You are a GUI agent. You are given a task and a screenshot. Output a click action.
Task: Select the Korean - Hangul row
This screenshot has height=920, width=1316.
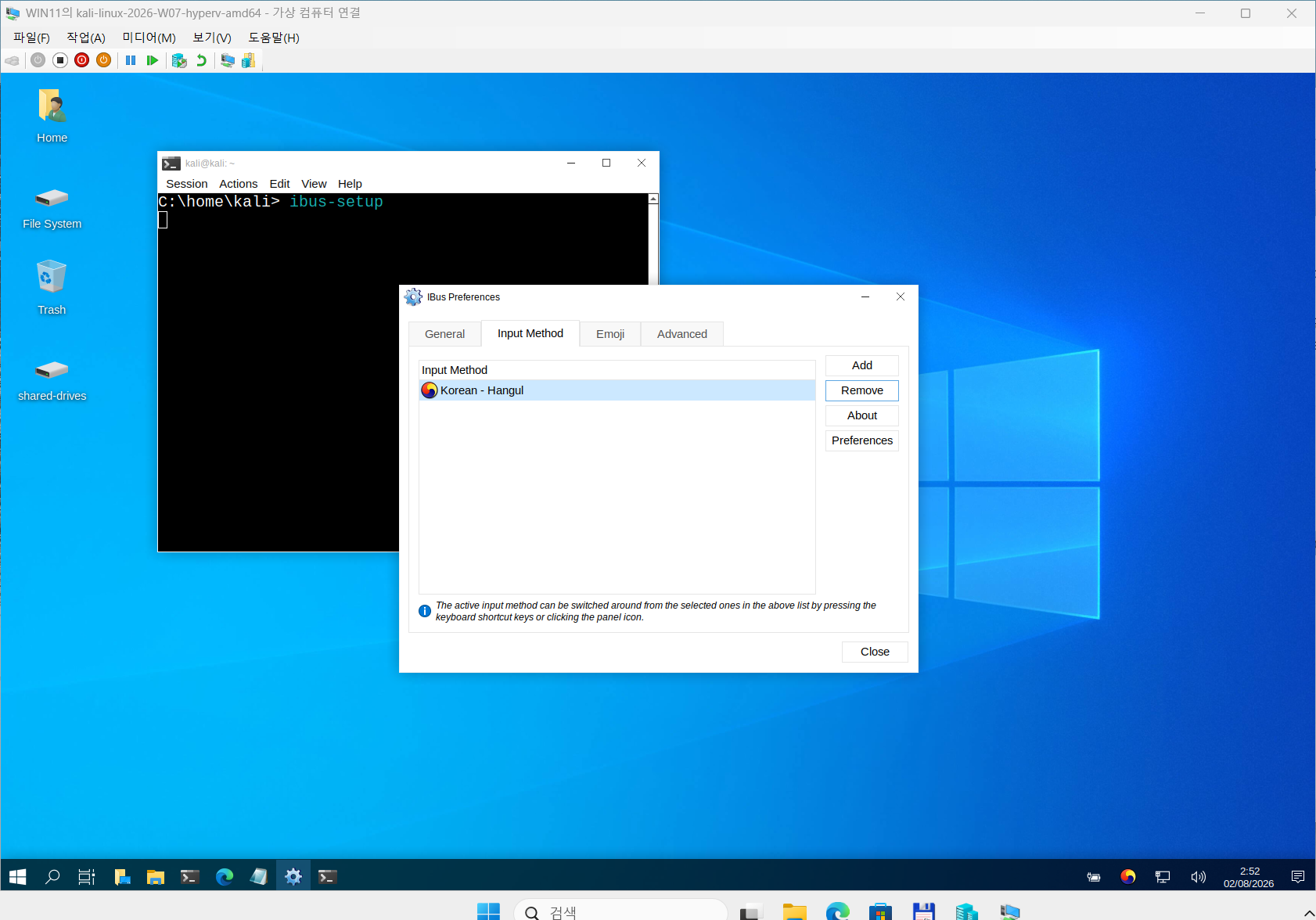[x=617, y=390]
